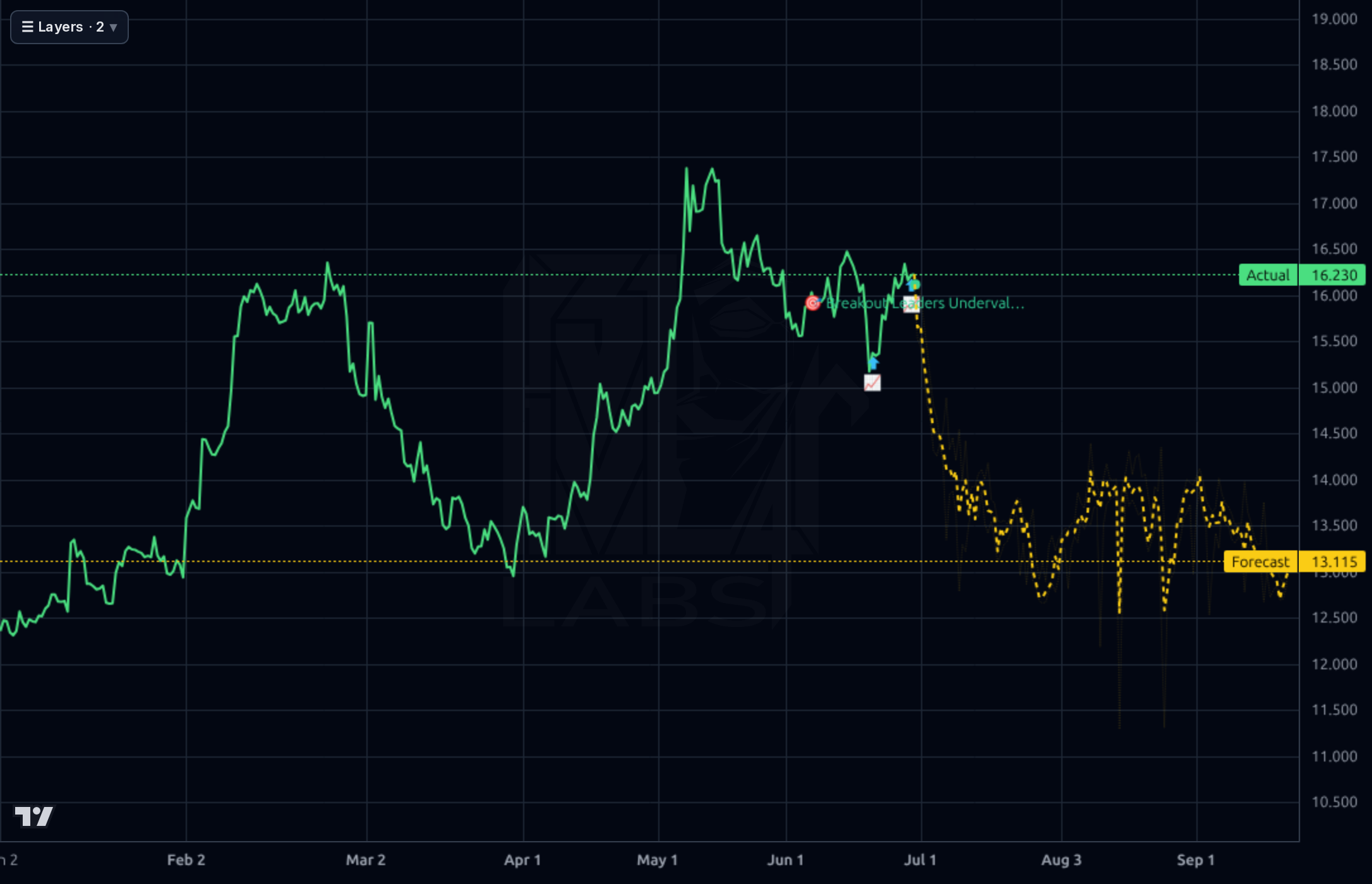Click the 13.500 price axis label
1372x884 pixels.
1334,525
